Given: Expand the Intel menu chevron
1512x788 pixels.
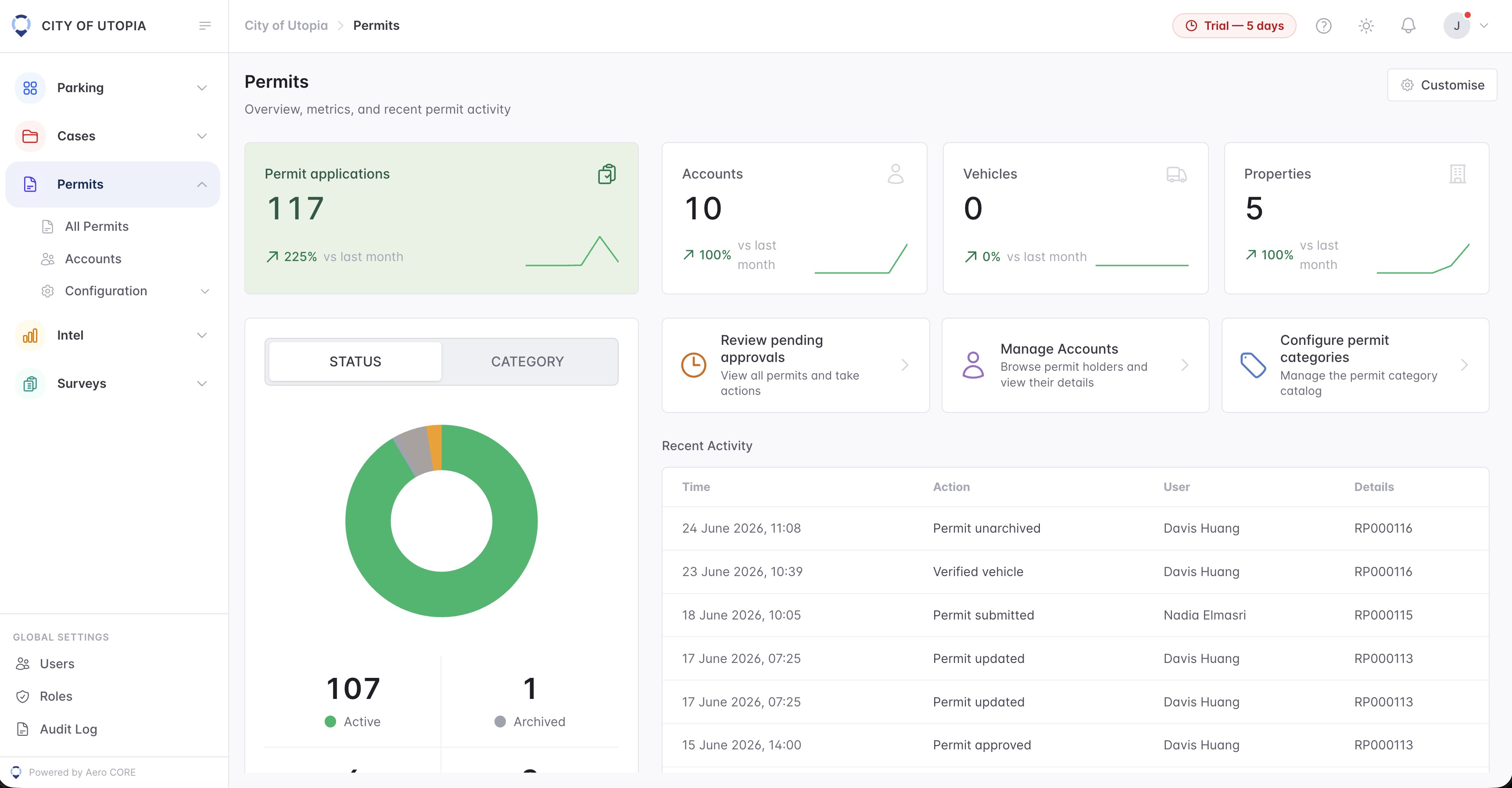Looking at the screenshot, I should pos(202,335).
